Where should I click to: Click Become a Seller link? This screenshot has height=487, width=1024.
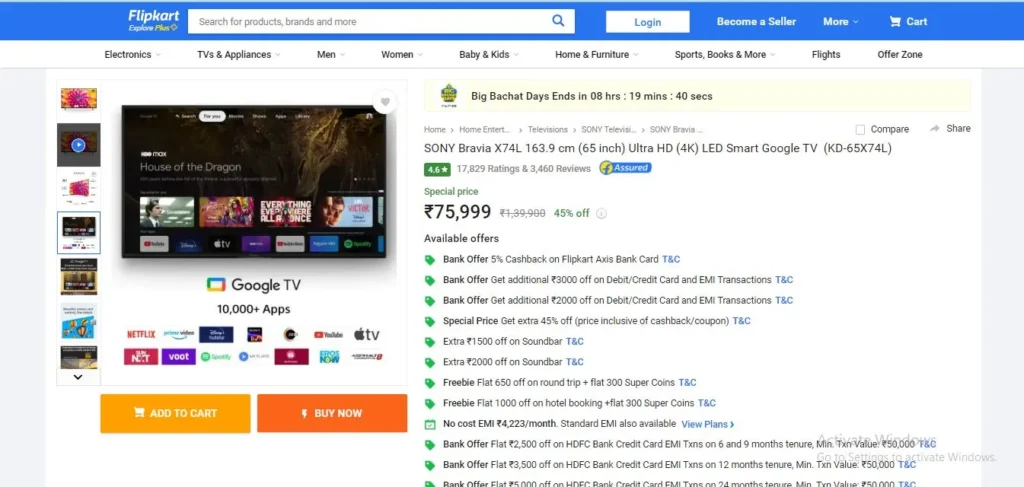pyautogui.click(x=756, y=22)
